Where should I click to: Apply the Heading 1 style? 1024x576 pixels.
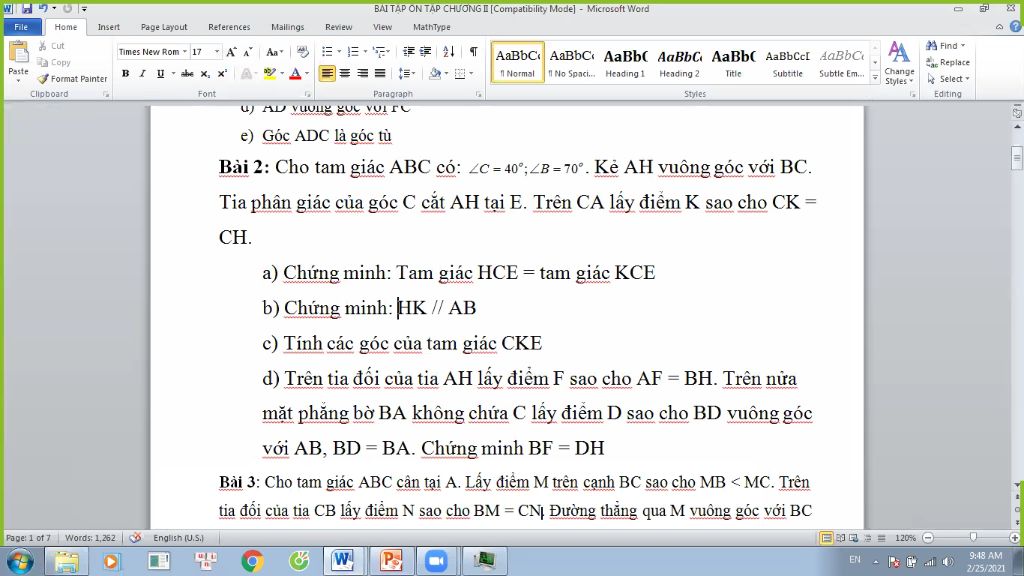tap(625, 63)
